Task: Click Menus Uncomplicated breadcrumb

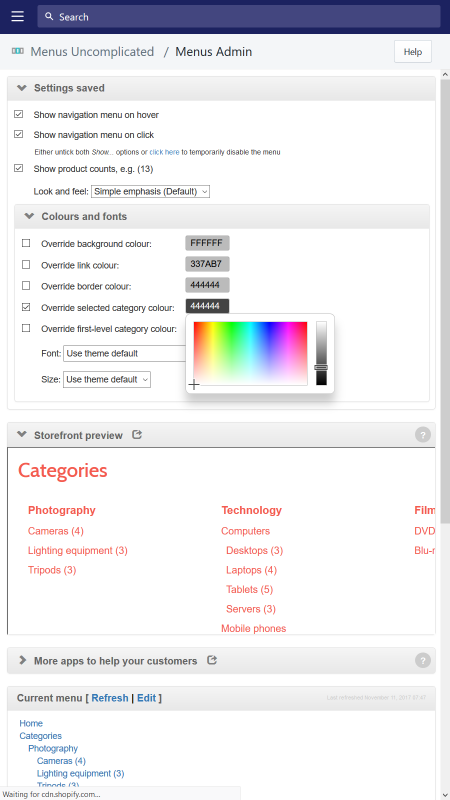Action: [x=92, y=52]
